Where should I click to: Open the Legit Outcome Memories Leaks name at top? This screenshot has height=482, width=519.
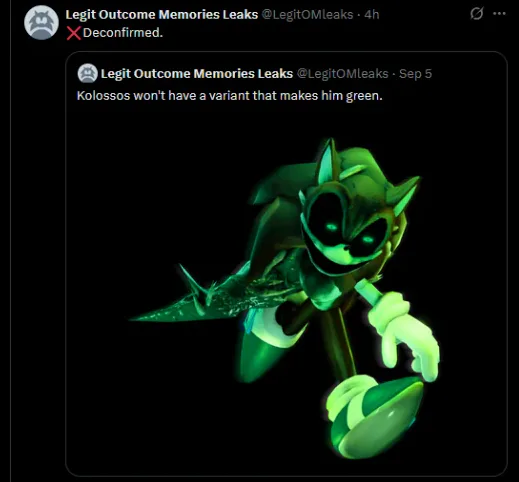pyautogui.click(x=162, y=14)
